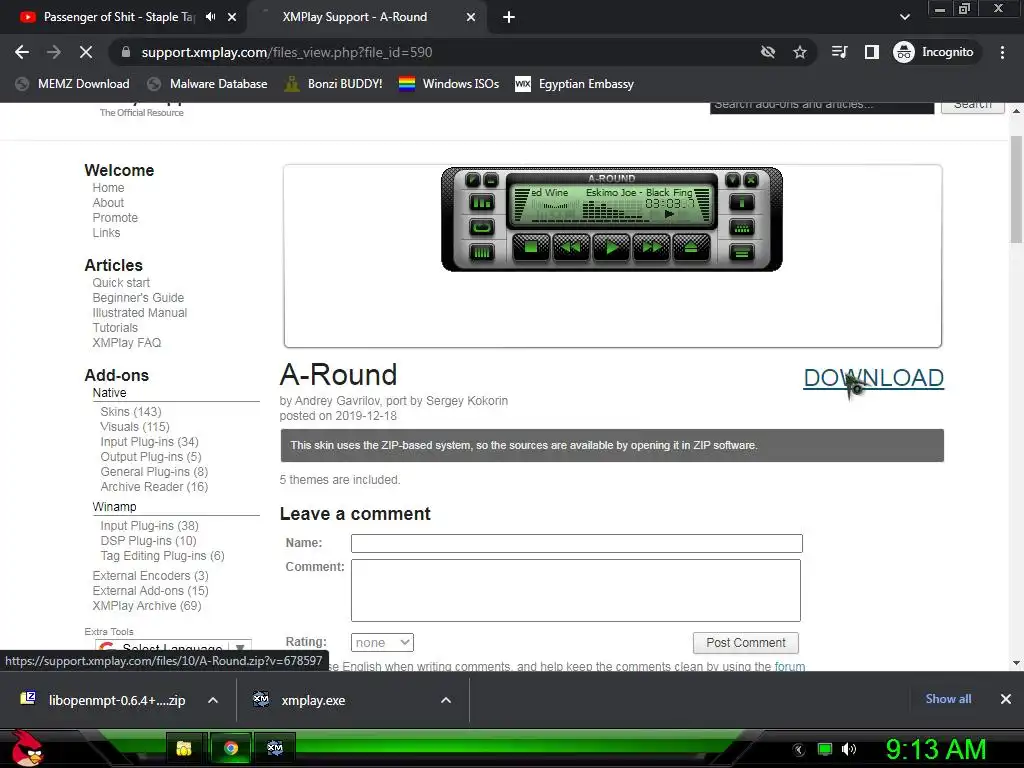The height and width of the screenshot is (768, 1024).
Task: Mute the Passenger of Shit tab audio
Action: 210,17
